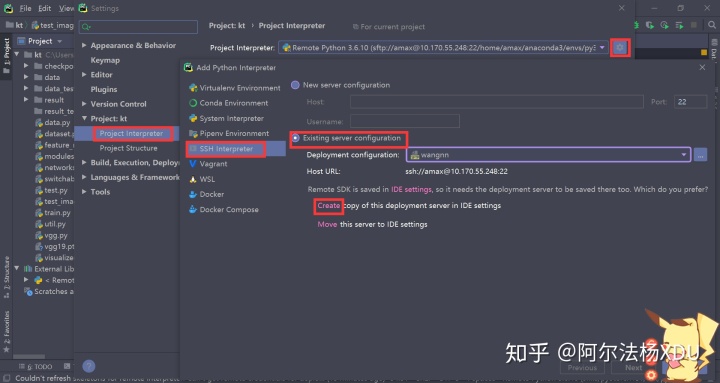Click the Previous button
The height and width of the screenshot is (383, 720).
click(x=582, y=367)
